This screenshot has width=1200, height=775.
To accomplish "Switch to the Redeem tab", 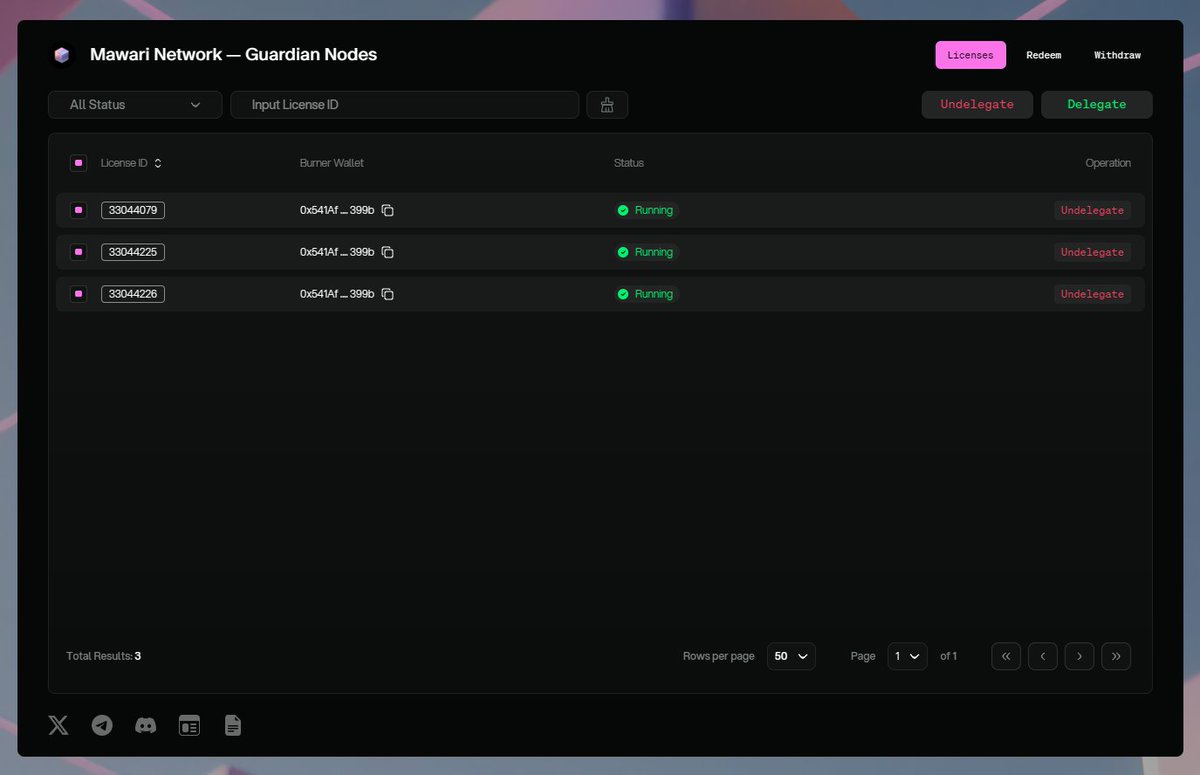I will [x=1043, y=55].
